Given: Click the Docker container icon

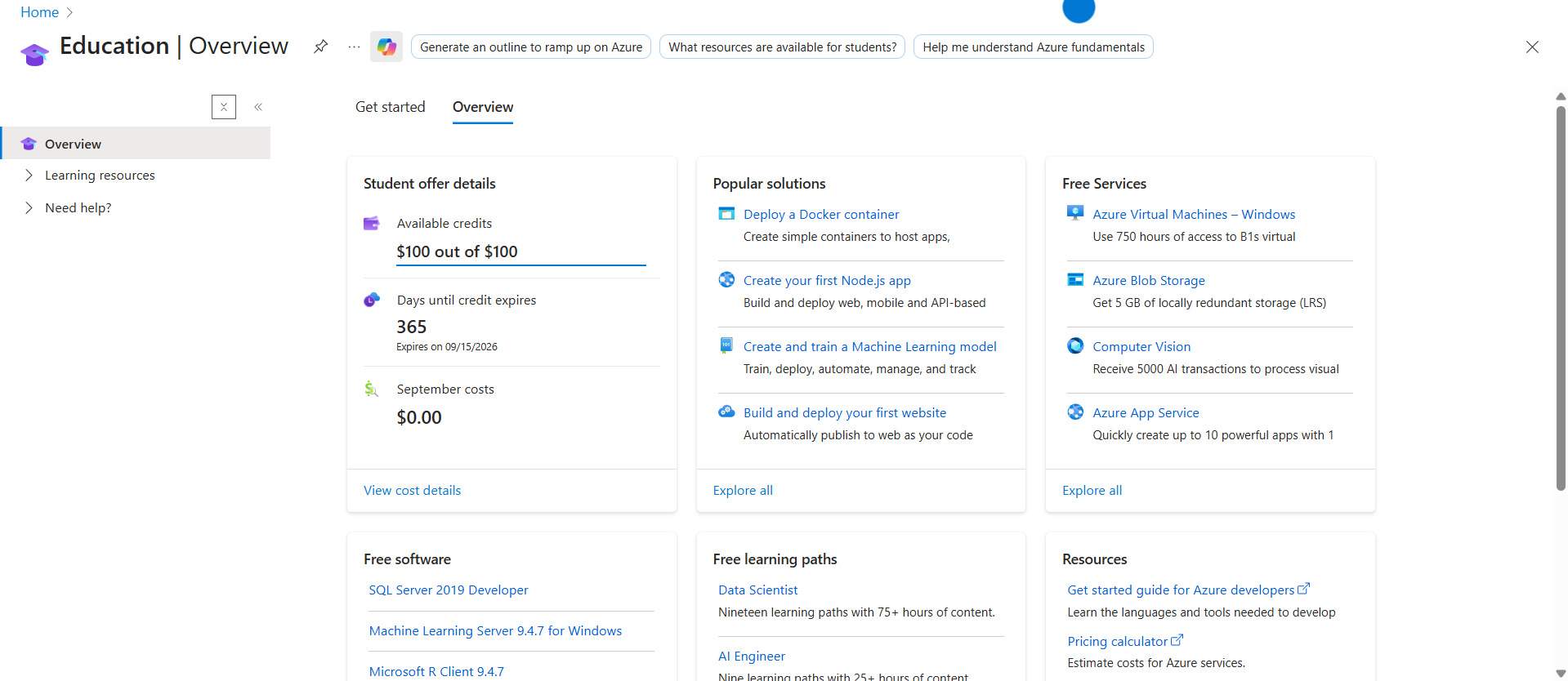Looking at the screenshot, I should 726,214.
